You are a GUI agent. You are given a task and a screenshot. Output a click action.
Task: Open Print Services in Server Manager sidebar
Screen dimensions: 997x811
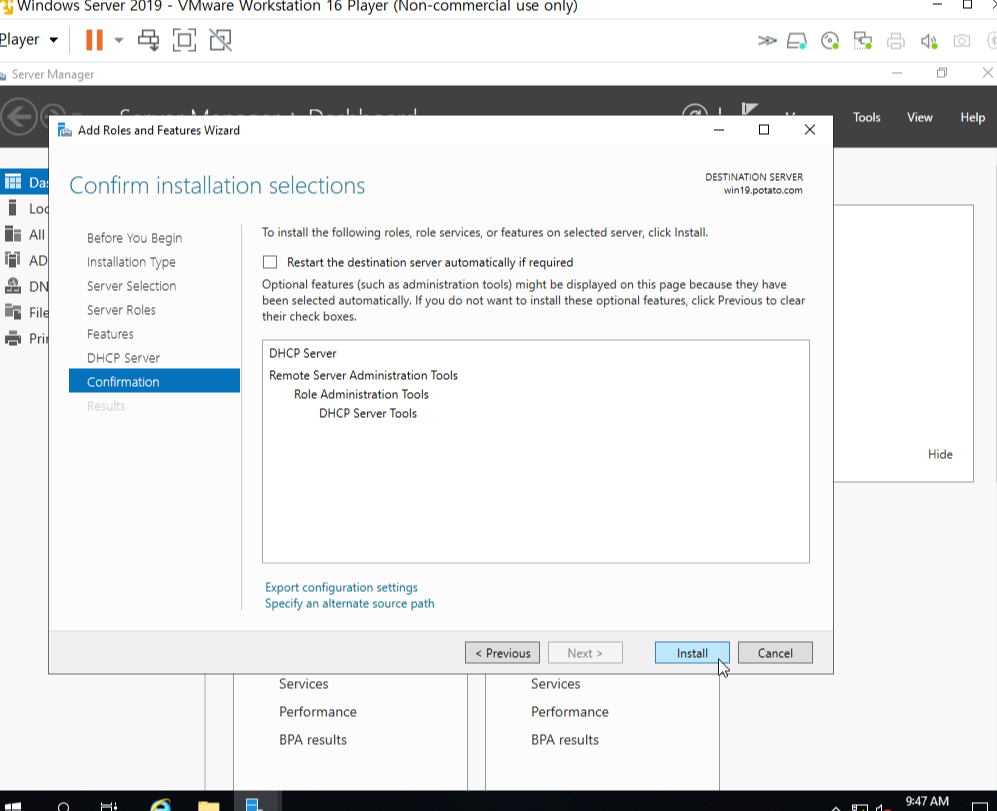pos(25,338)
